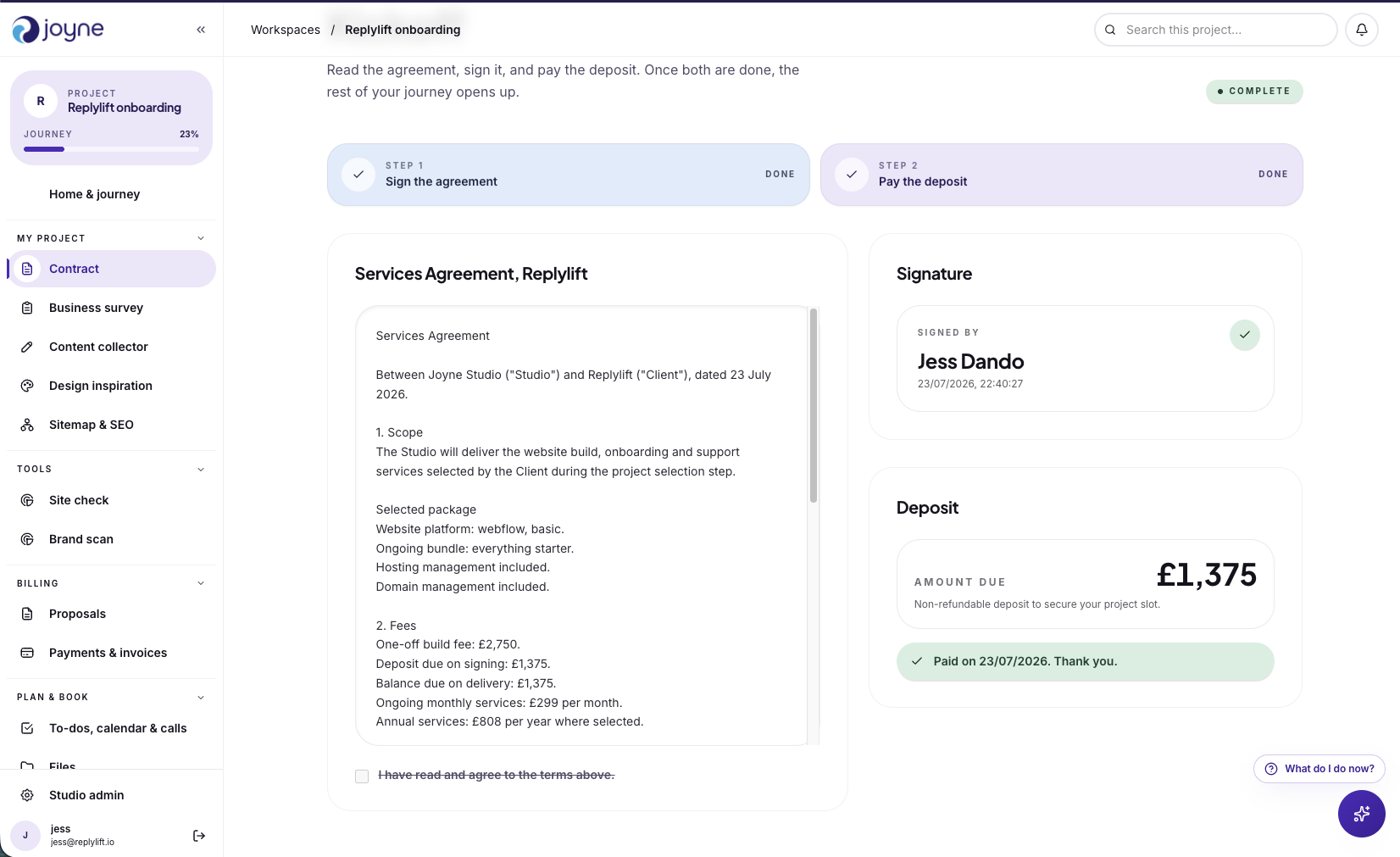Click the Paid on 23/07/2026 banner
The height and width of the screenshot is (857, 1400).
1086,661
